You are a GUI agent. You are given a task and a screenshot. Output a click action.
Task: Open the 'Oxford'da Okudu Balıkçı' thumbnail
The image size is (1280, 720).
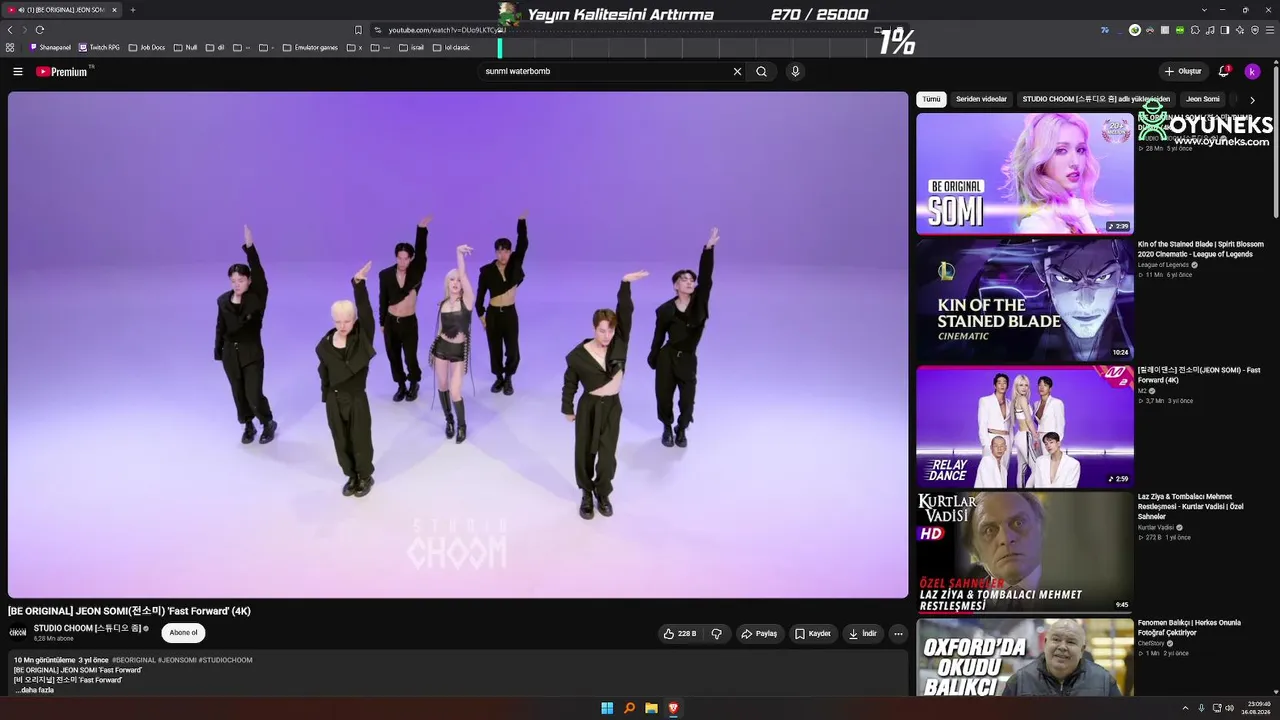tap(1025, 658)
